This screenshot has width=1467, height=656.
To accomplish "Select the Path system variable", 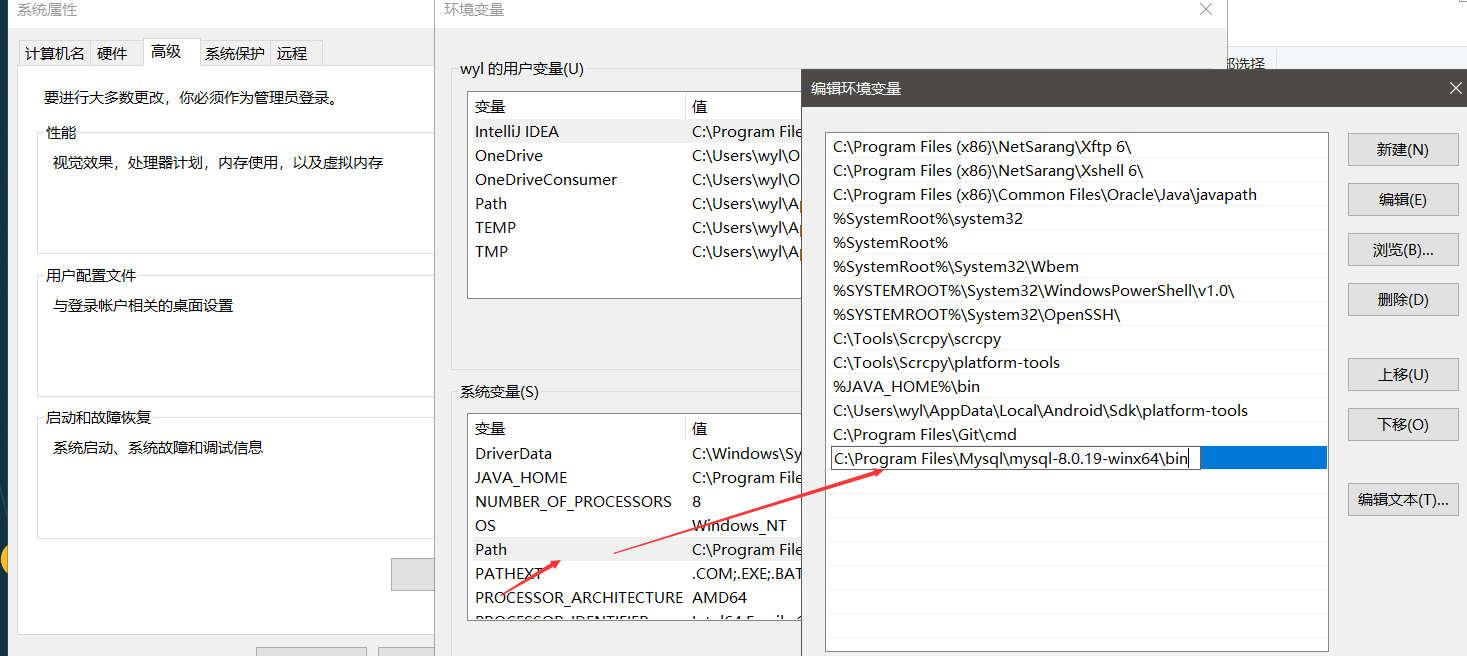I will click(x=635, y=549).
